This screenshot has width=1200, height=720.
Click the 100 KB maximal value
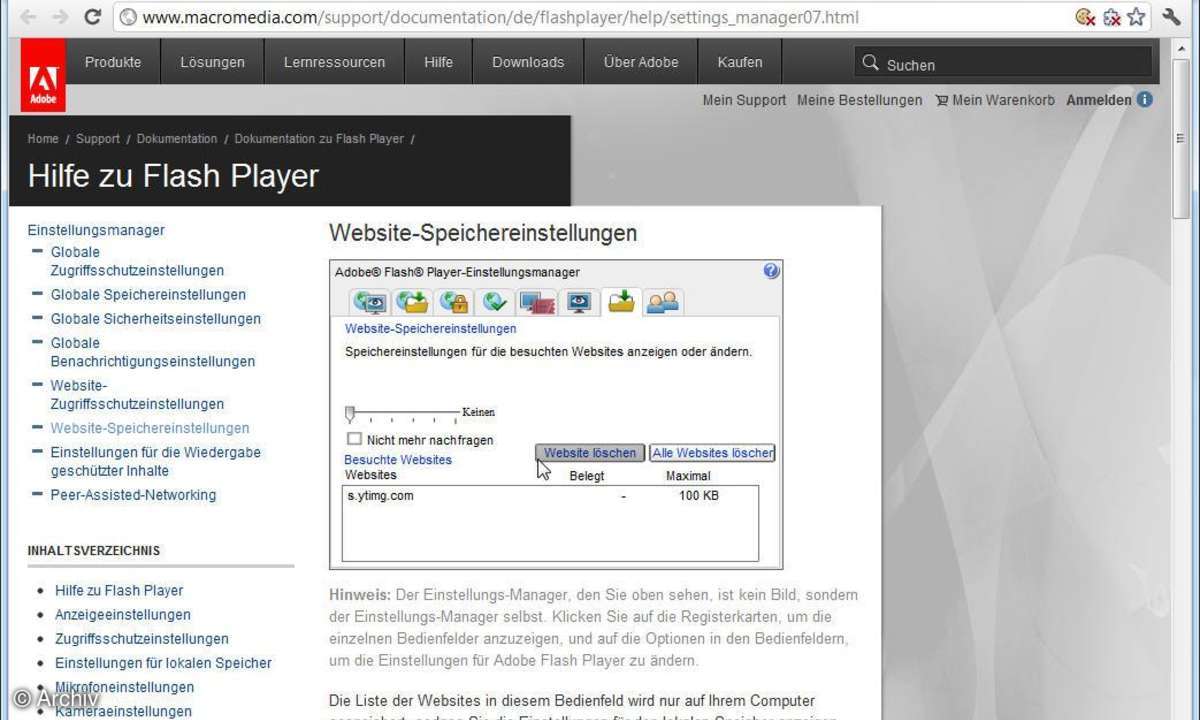[698, 496]
